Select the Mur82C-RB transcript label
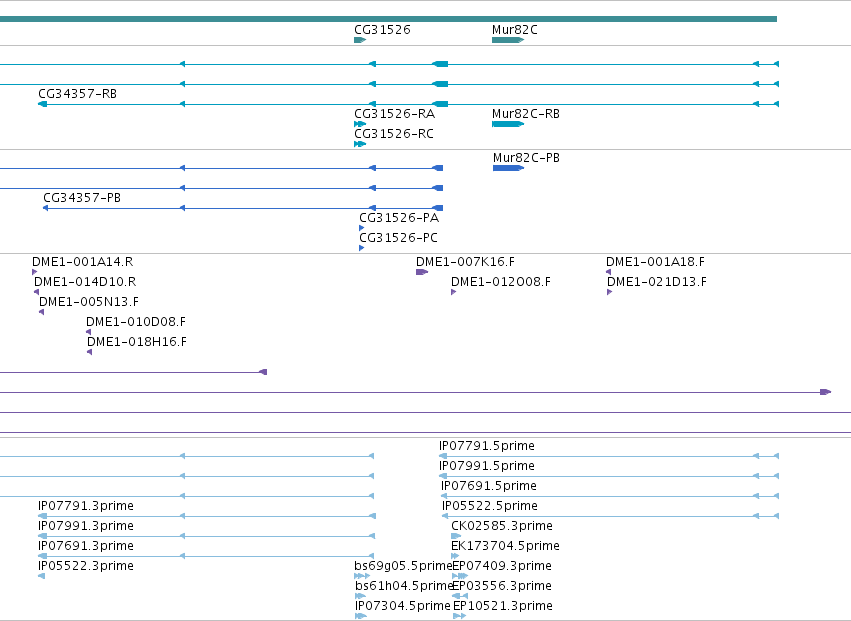Image resolution: width=851 pixels, height=621 pixels. tap(526, 114)
